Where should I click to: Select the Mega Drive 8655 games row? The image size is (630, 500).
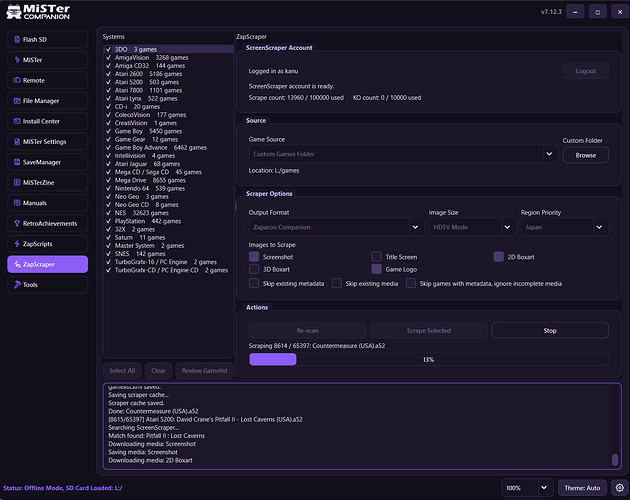[x=169, y=180]
